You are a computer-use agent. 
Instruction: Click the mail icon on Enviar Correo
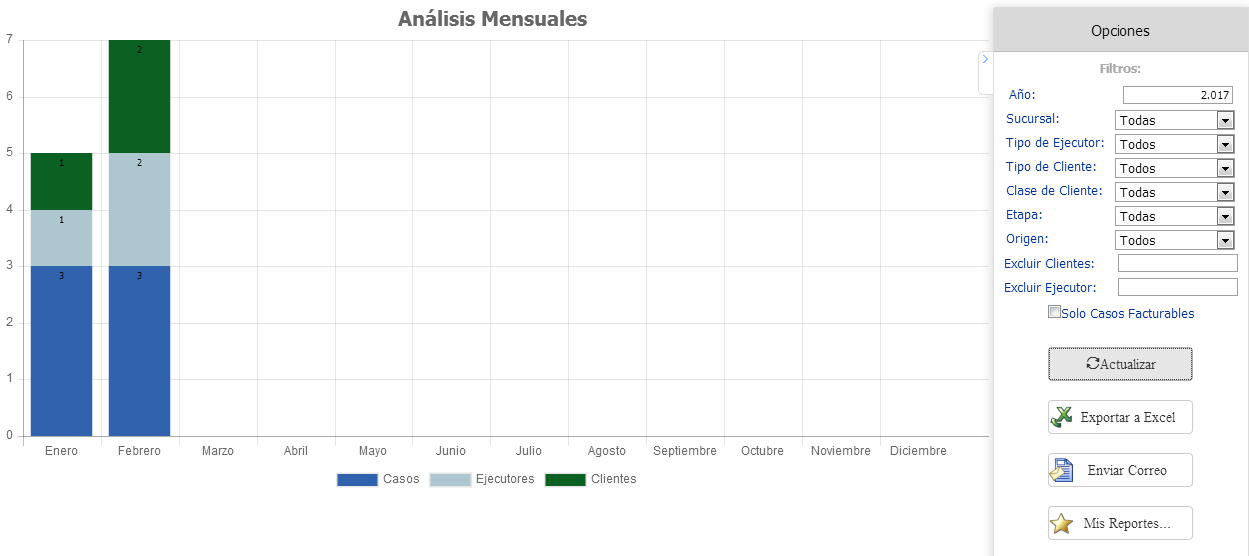[1062, 470]
